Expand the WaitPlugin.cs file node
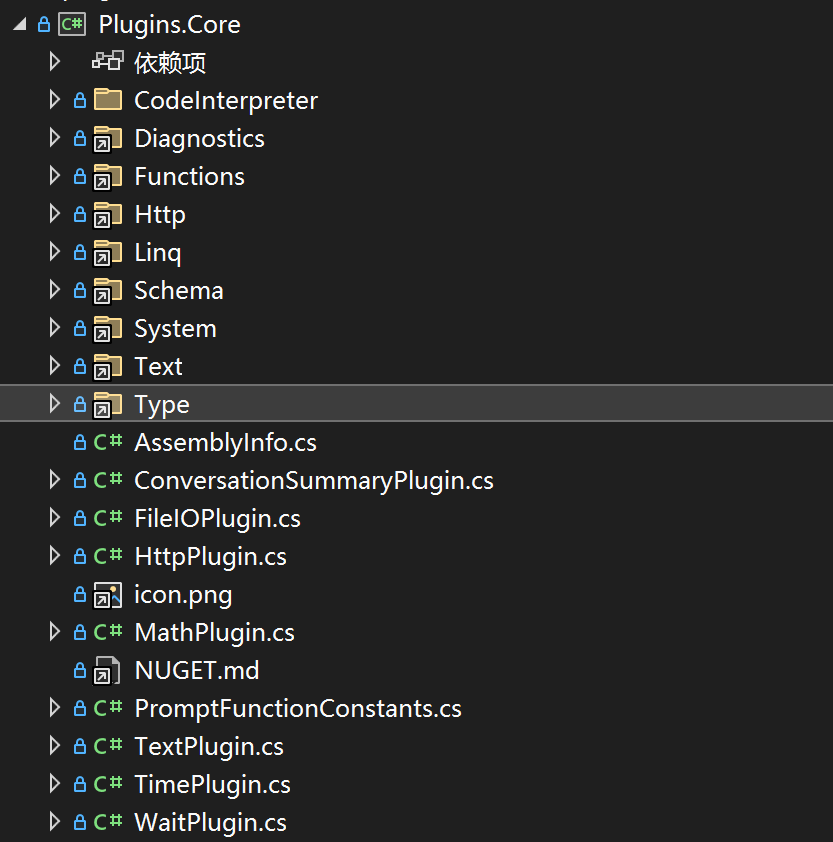This screenshot has height=842, width=833. point(55,823)
